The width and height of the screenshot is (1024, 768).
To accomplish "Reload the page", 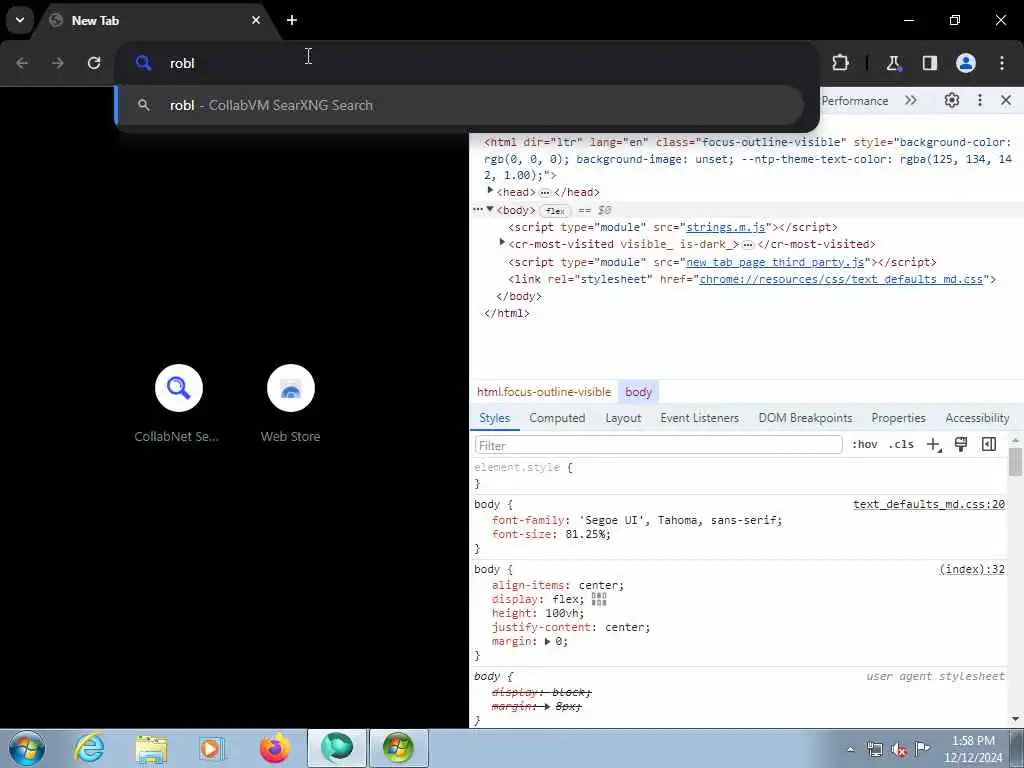I will (94, 63).
